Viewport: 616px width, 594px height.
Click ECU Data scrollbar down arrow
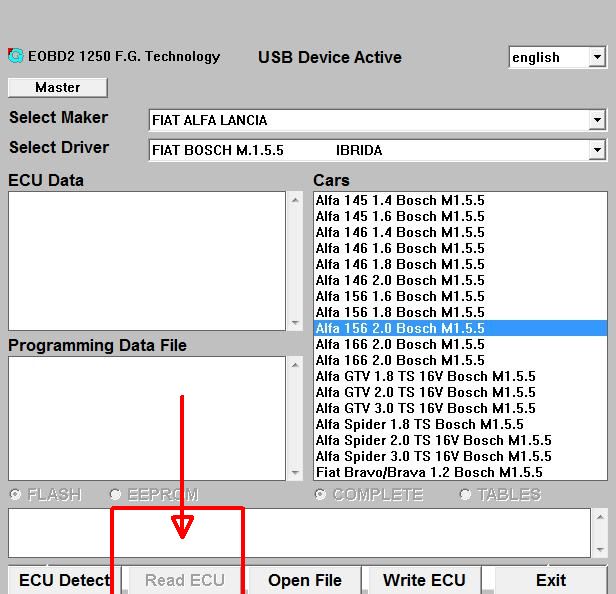click(x=295, y=323)
